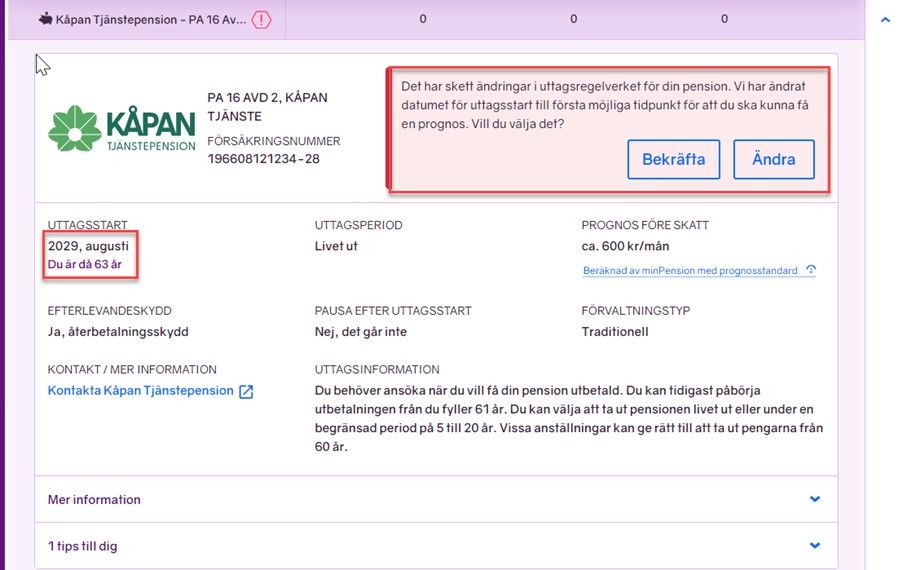Click the red hexagon warning icon
Viewport: 907px width, 570px height.
tap(261, 19)
